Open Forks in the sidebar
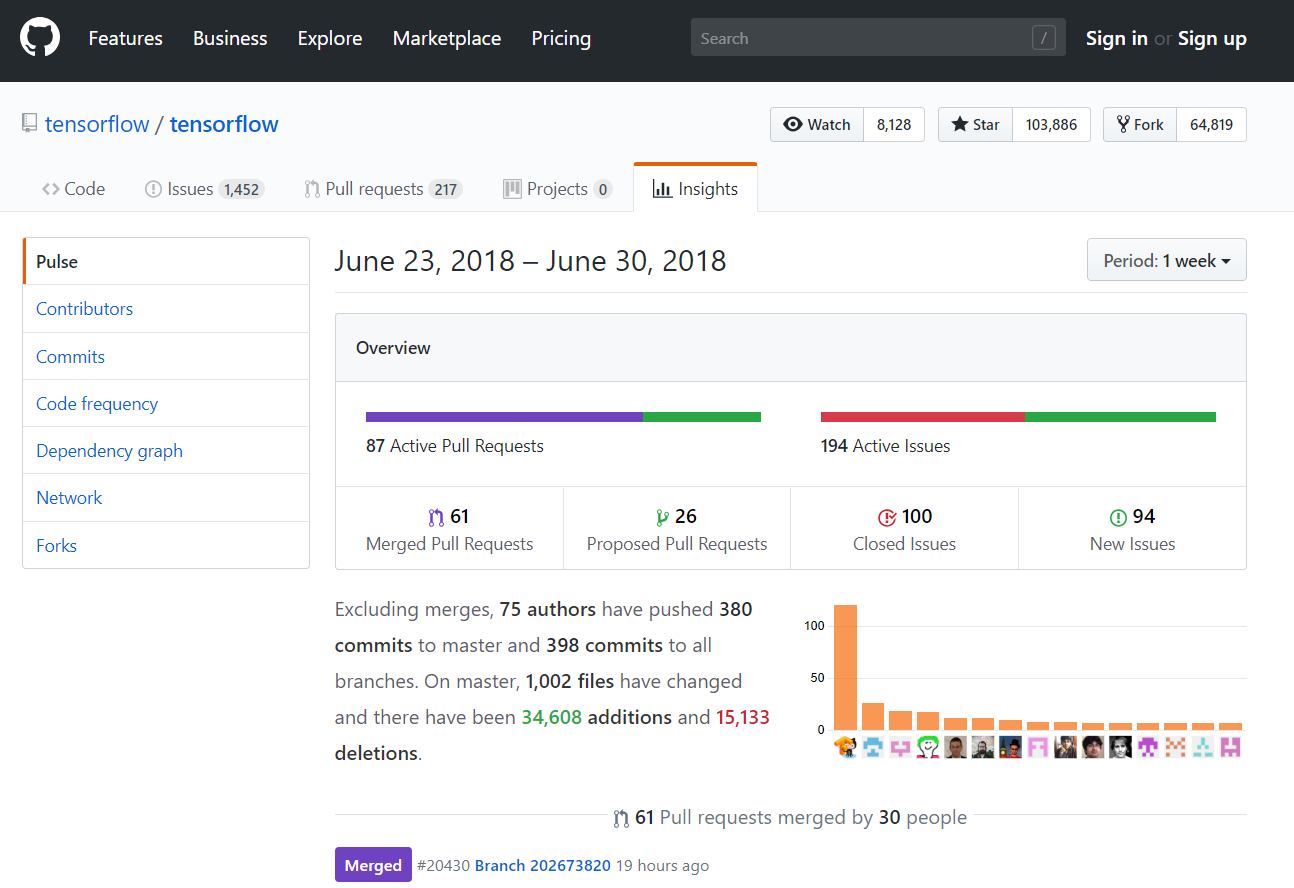 tap(166, 545)
